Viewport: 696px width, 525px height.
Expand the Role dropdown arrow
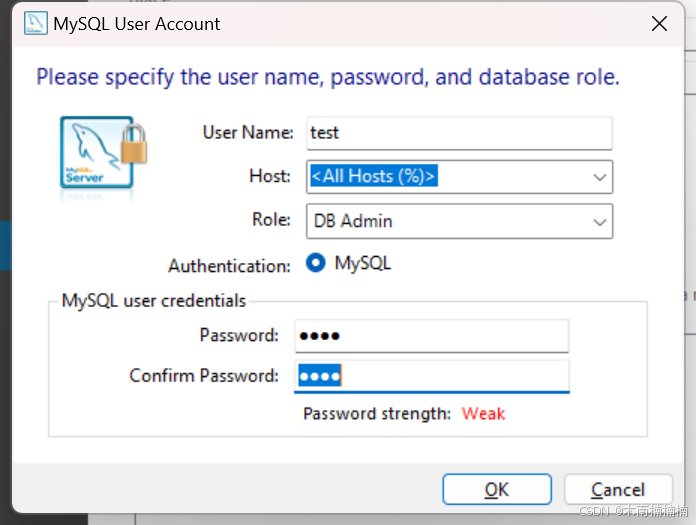click(x=600, y=221)
